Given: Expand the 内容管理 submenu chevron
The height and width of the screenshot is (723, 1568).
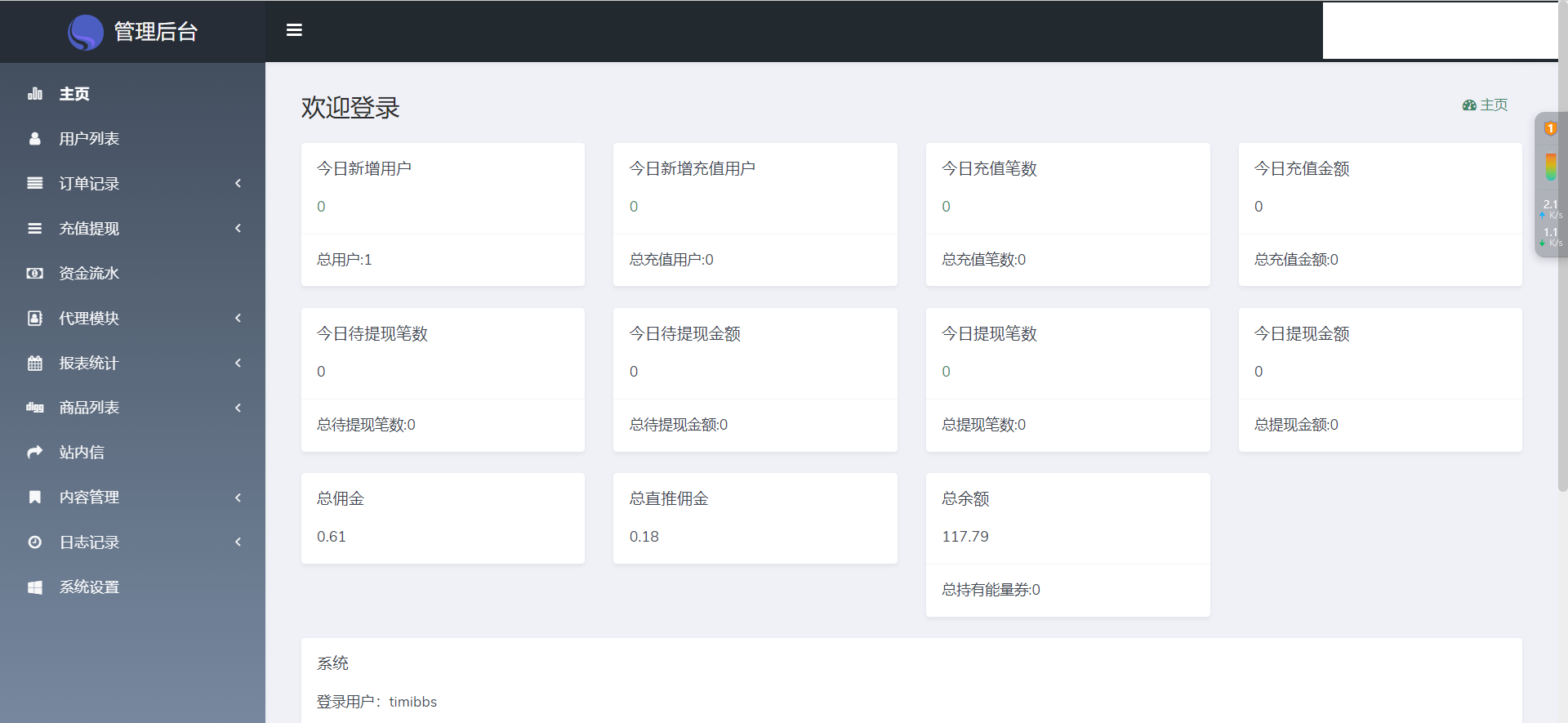Looking at the screenshot, I should tap(238, 498).
